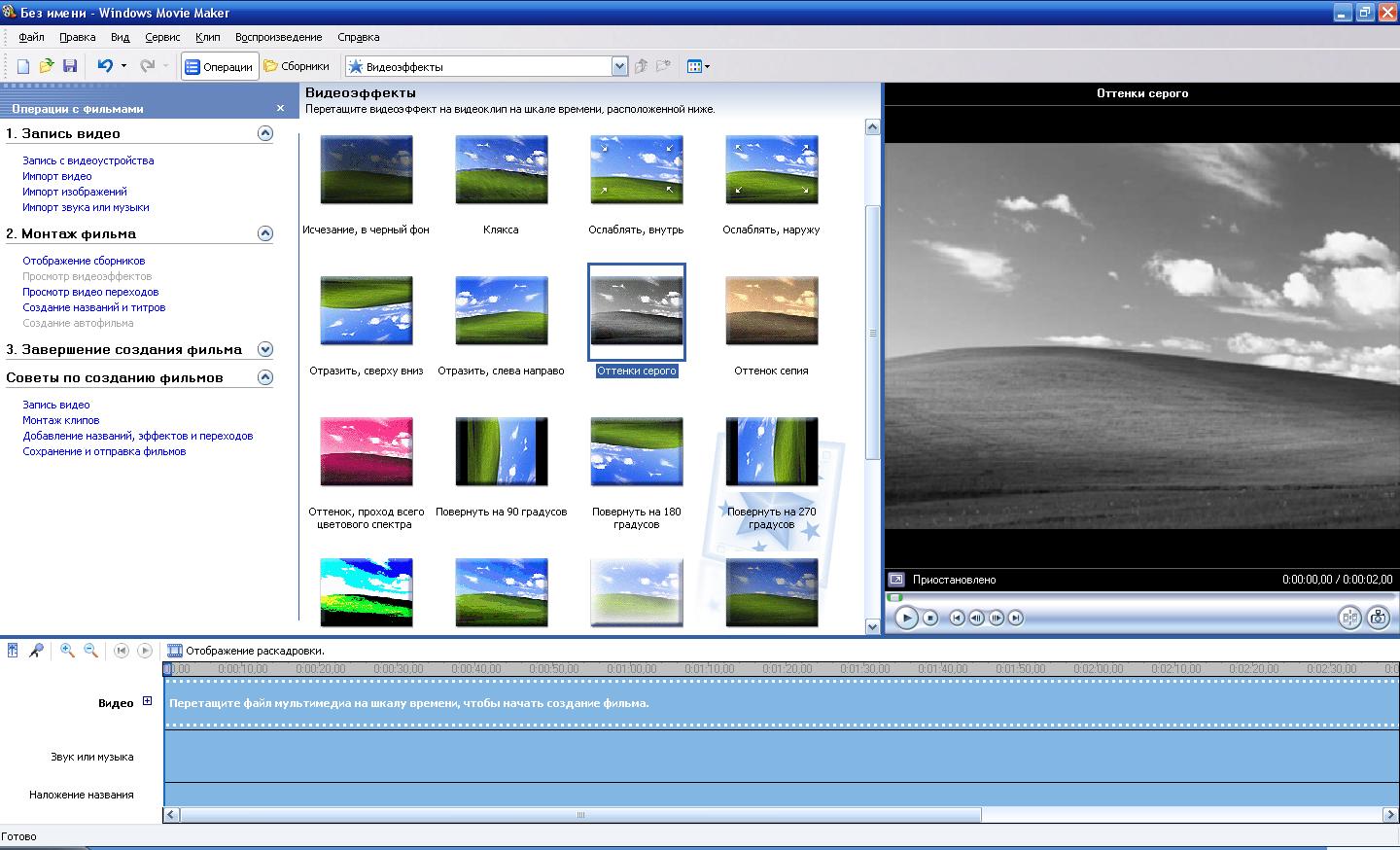Click the 'Импорт видео' link
This screenshot has width=1400, height=850.
(x=57, y=176)
